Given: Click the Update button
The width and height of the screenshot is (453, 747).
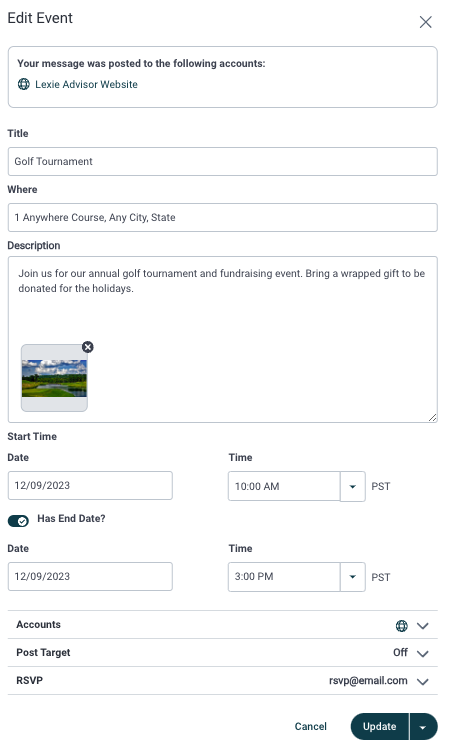Looking at the screenshot, I should (380, 727).
